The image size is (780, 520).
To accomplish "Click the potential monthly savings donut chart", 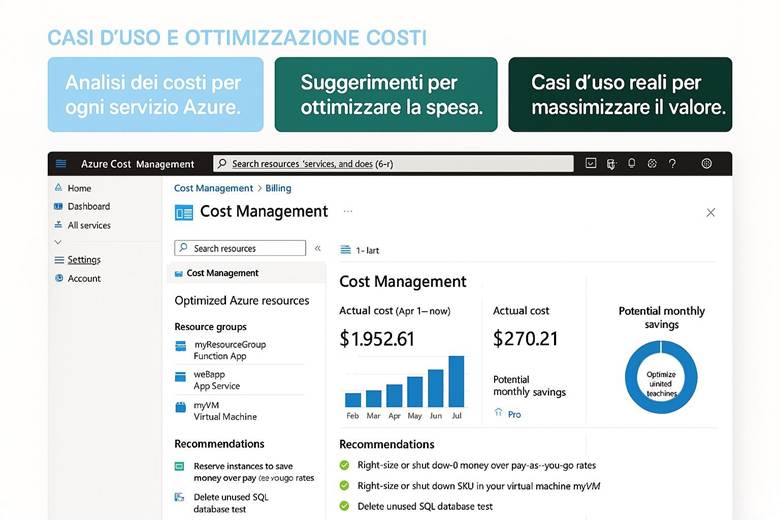I will 661,377.
